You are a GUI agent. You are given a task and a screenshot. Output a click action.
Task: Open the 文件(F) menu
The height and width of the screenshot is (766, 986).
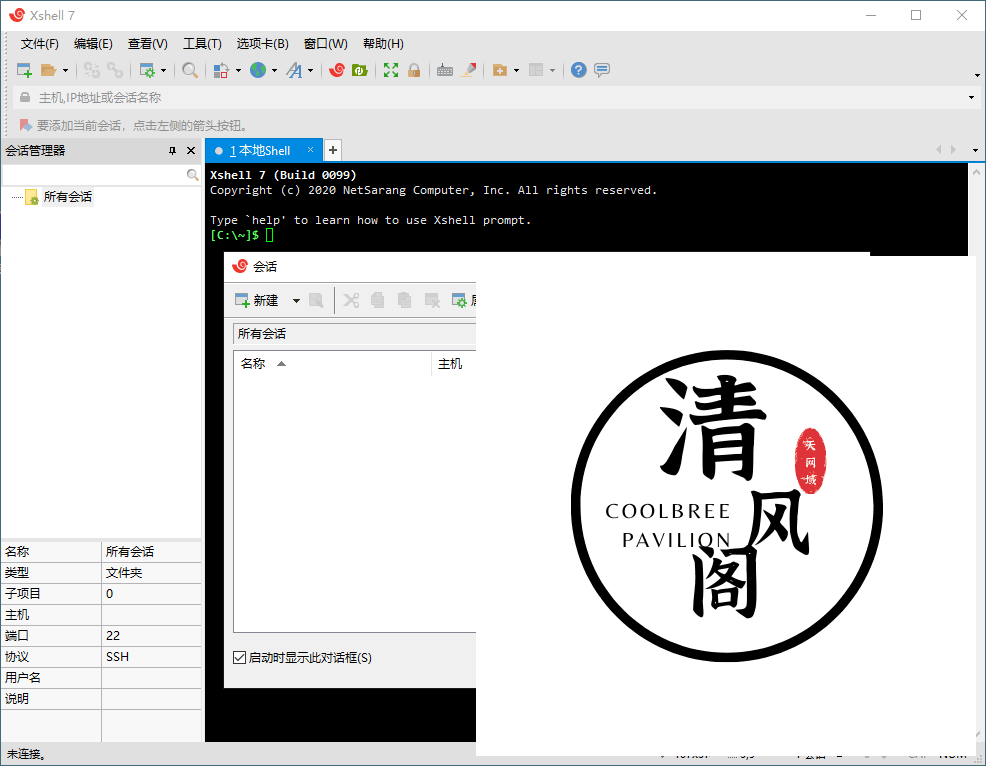pos(40,43)
